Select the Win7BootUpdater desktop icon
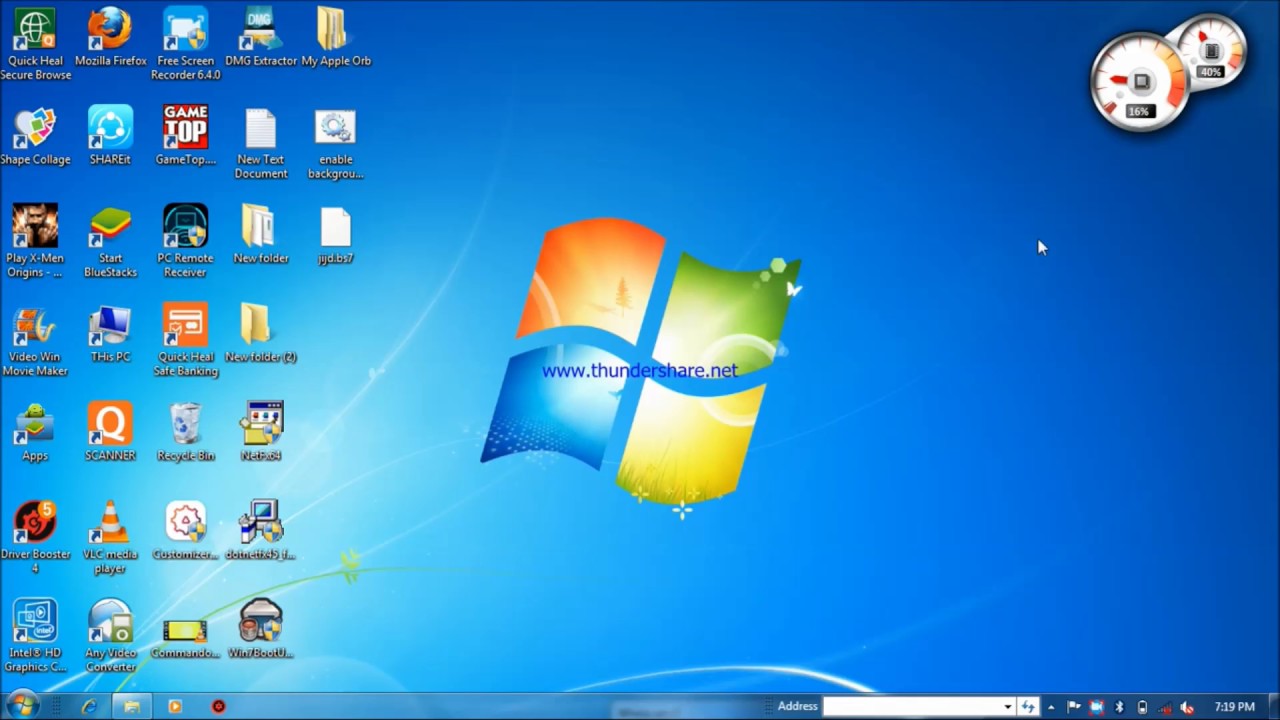This screenshot has height=720, width=1280. (x=261, y=630)
